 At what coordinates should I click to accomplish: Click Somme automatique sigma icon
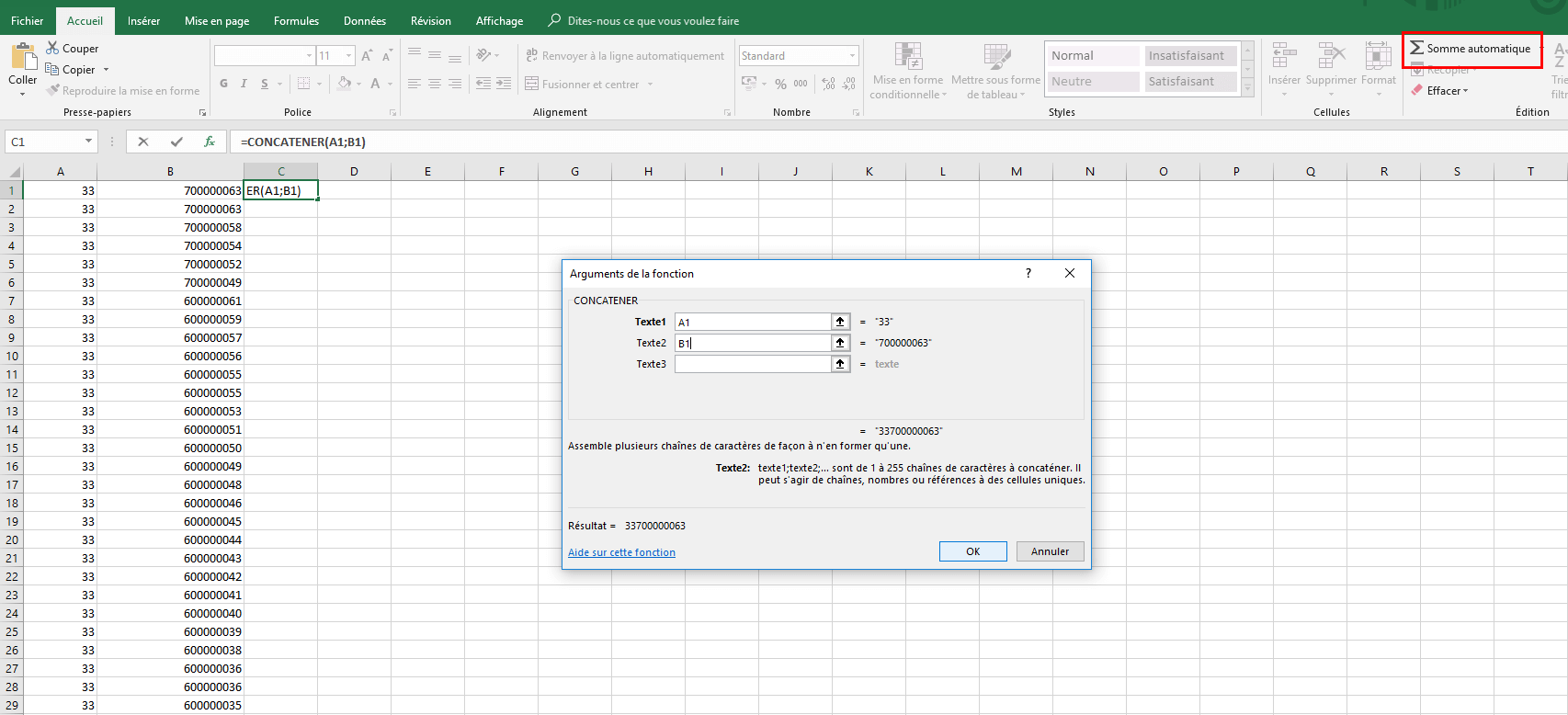tap(1416, 48)
